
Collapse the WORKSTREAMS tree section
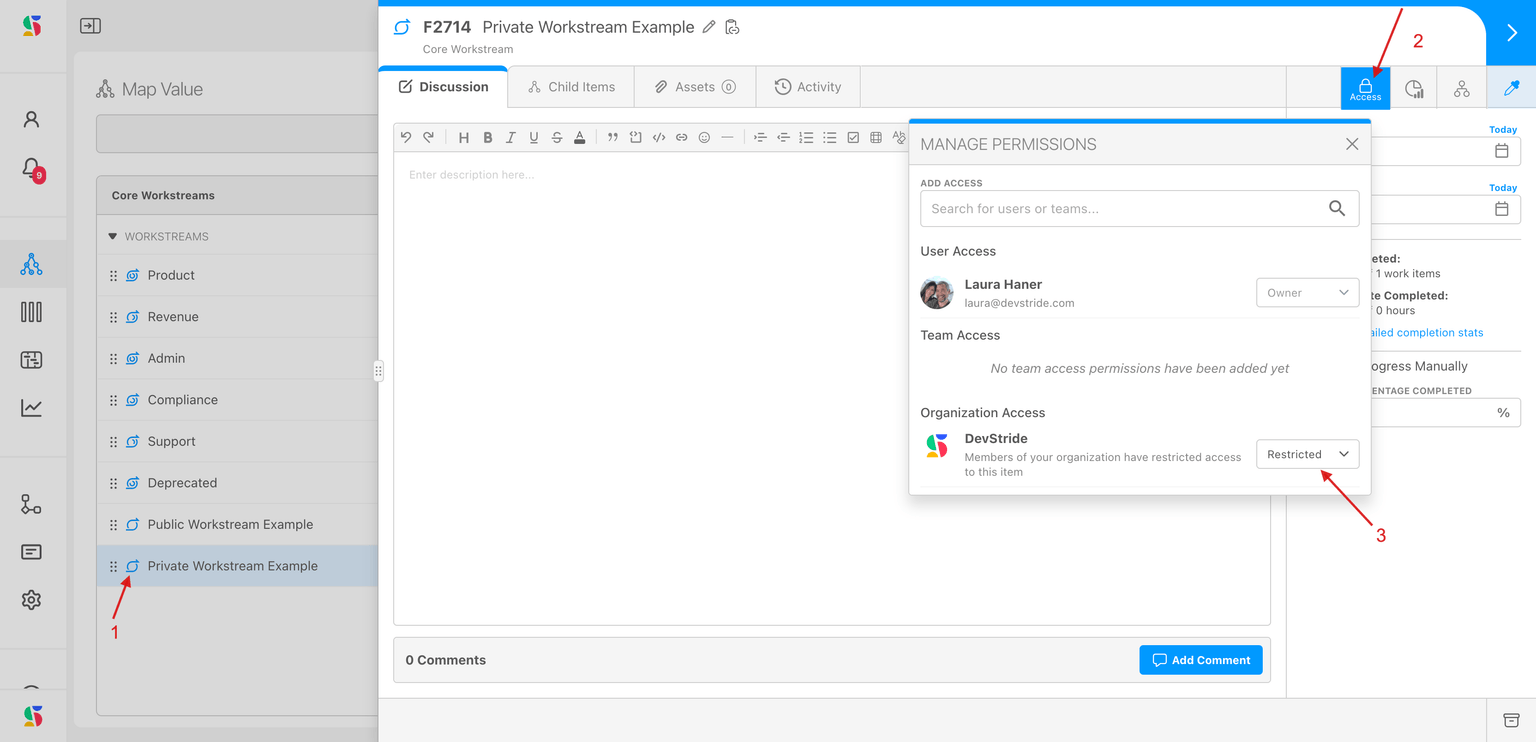click(113, 237)
